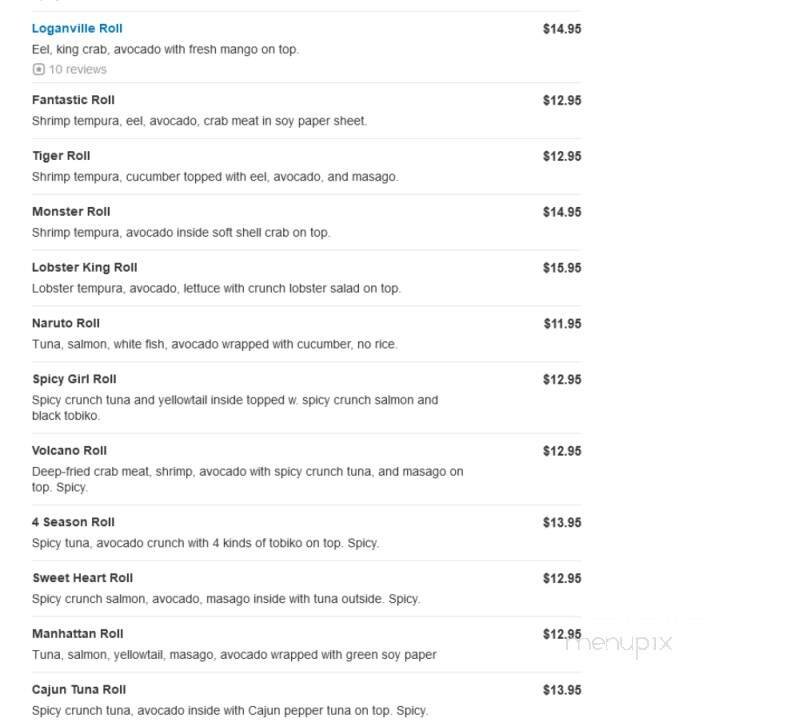Open the Loganville Roll link
This screenshot has width=798, height=726.
coord(77,29)
